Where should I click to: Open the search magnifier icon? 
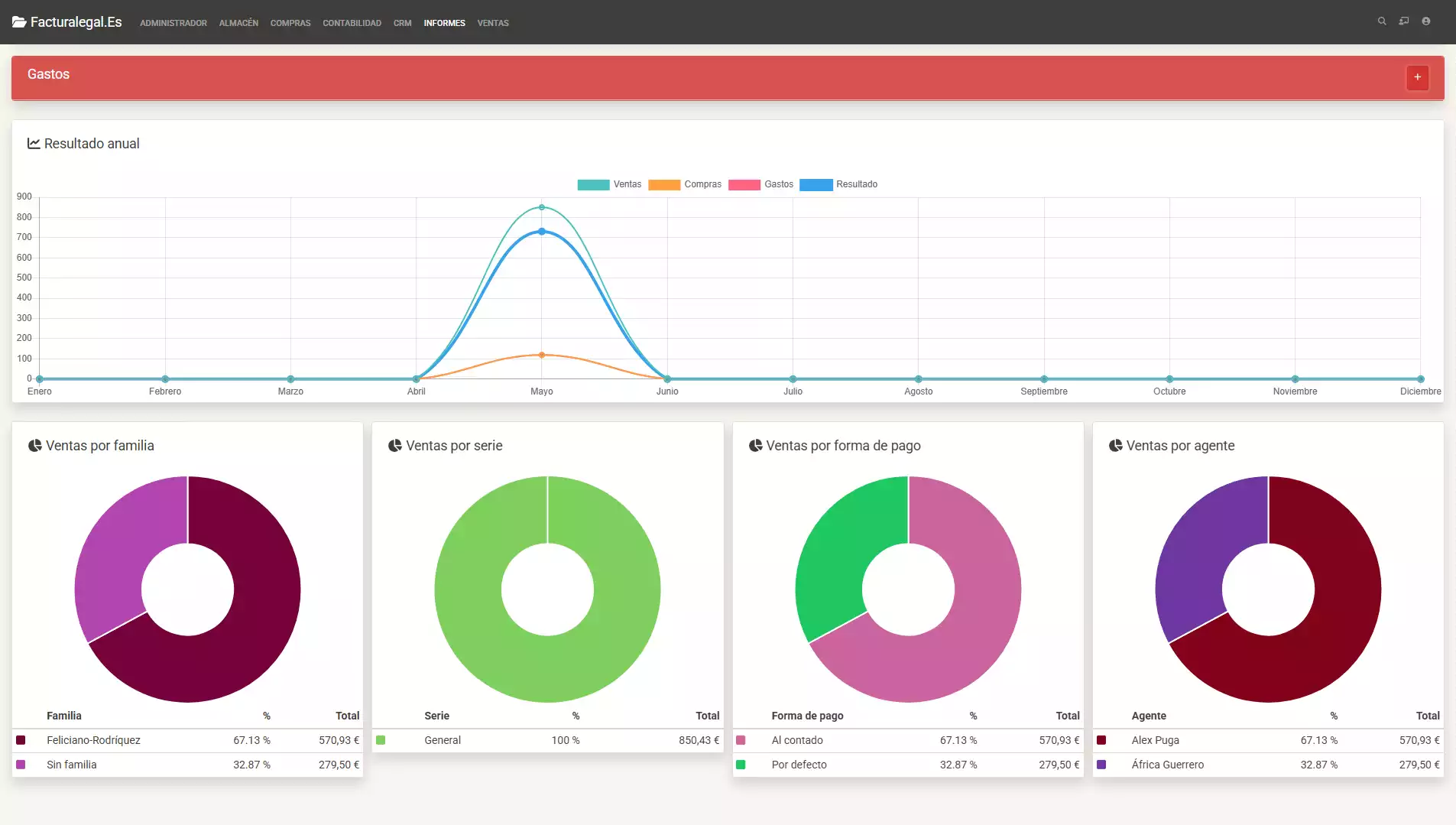point(1382,21)
